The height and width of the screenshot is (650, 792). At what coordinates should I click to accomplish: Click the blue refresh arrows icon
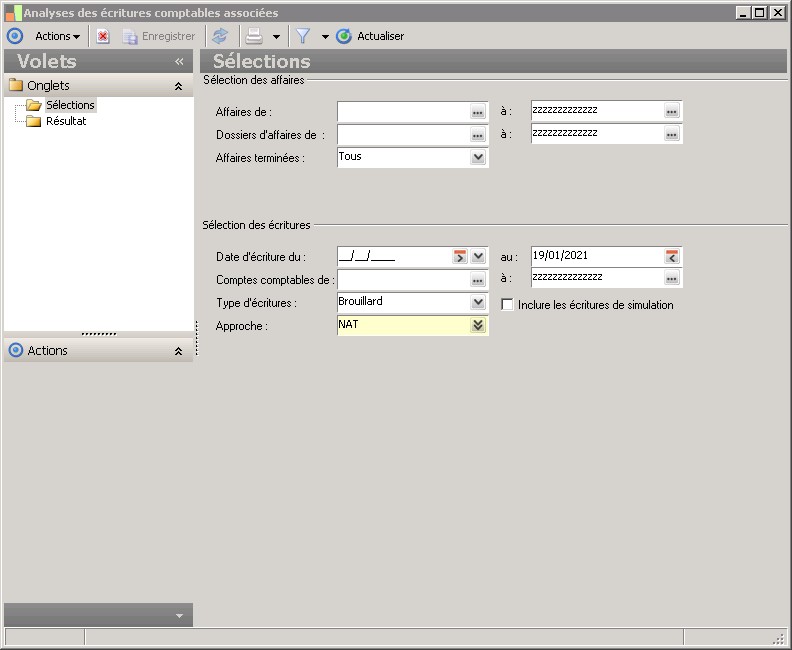(x=220, y=36)
